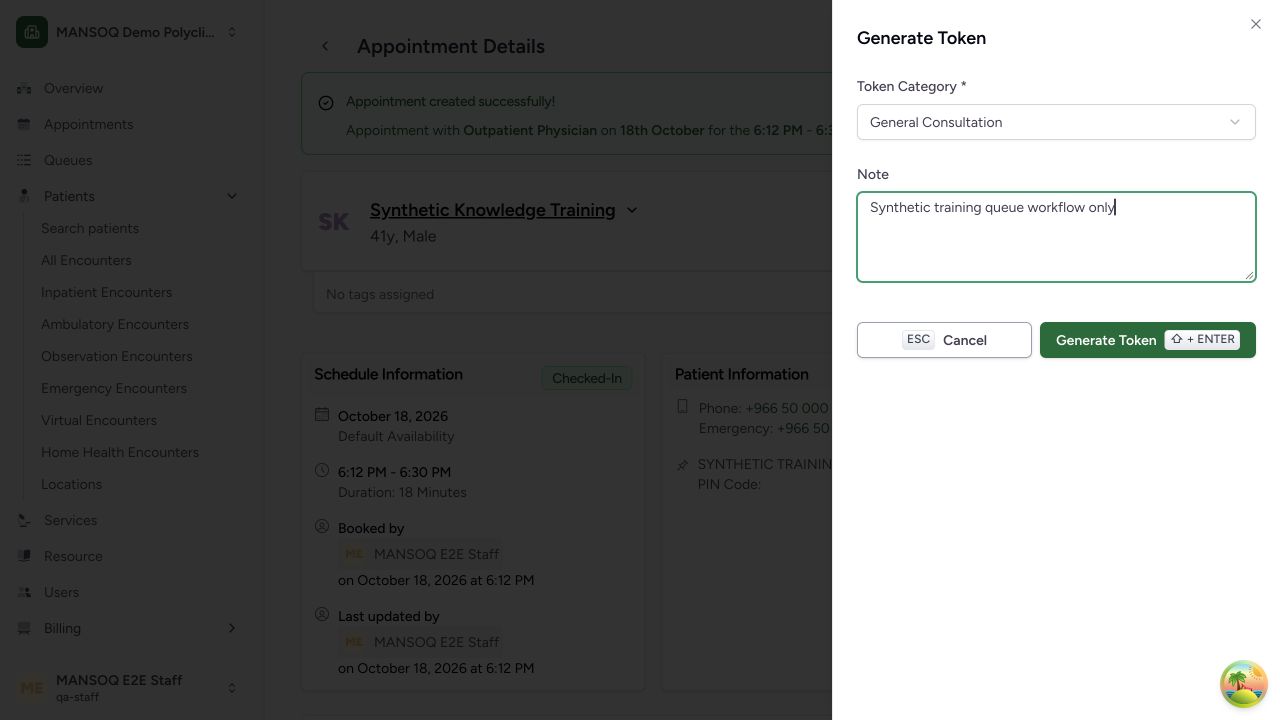Open Services in sidebar
The height and width of the screenshot is (720, 1280).
pos(70,520)
